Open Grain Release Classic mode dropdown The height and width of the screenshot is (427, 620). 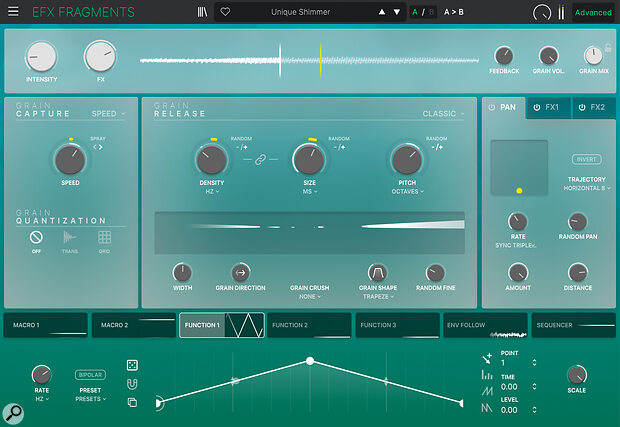[443, 114]
